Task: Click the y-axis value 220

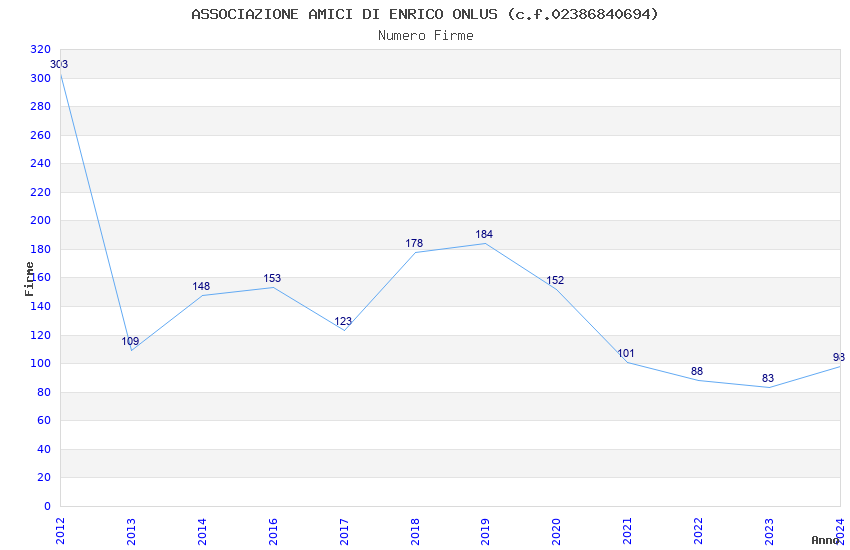Action: (x=41, y=192)
